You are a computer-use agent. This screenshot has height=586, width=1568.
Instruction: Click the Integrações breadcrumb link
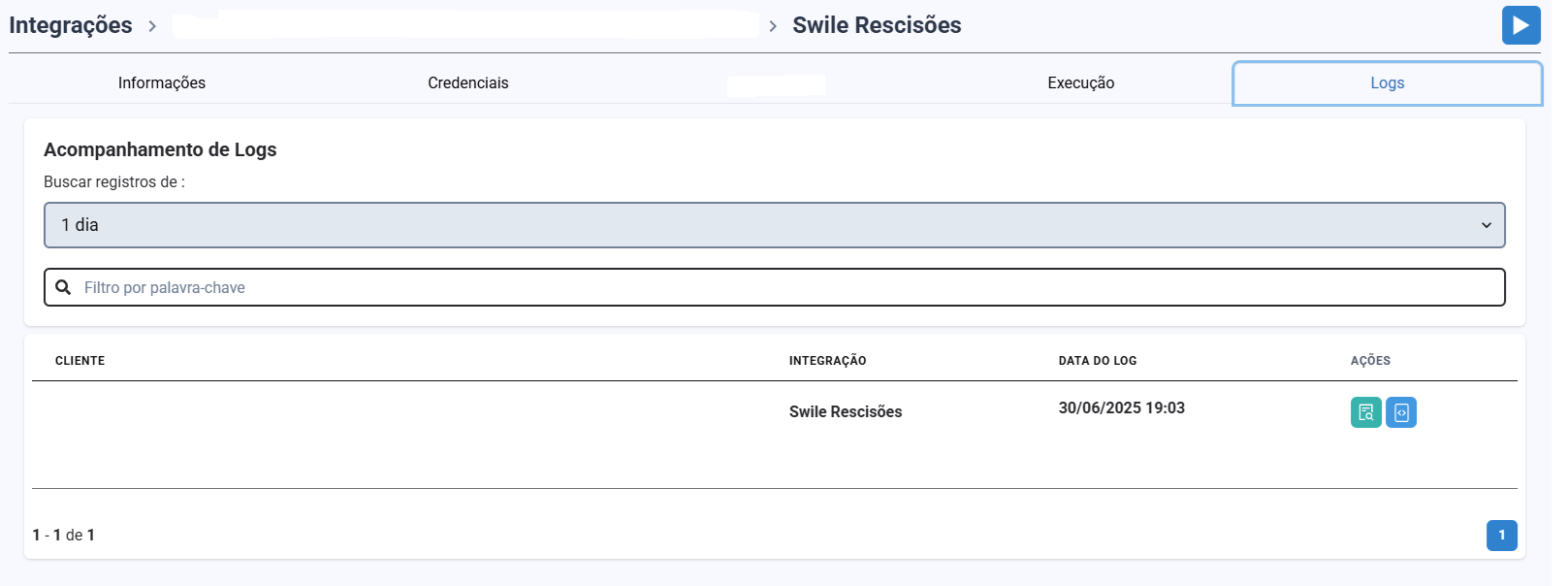click(71, 25)
